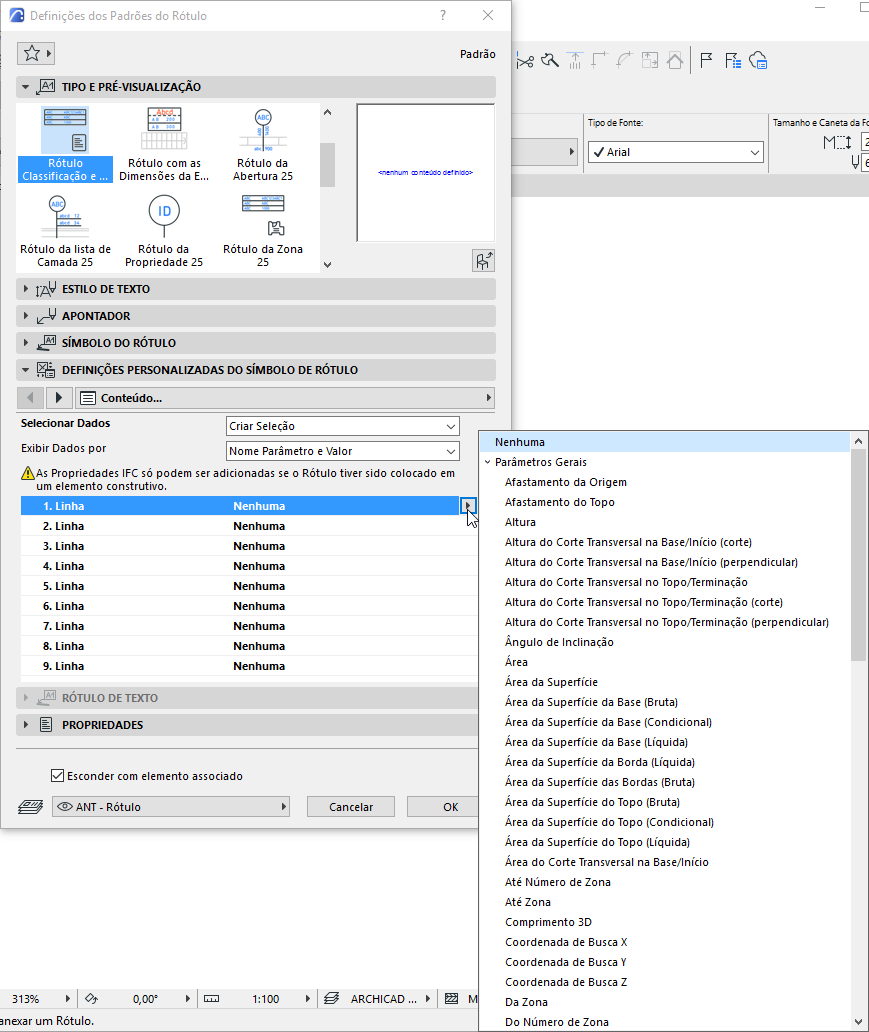Choose Ângulo de Inclinação parameter

[x=559, y=642]
